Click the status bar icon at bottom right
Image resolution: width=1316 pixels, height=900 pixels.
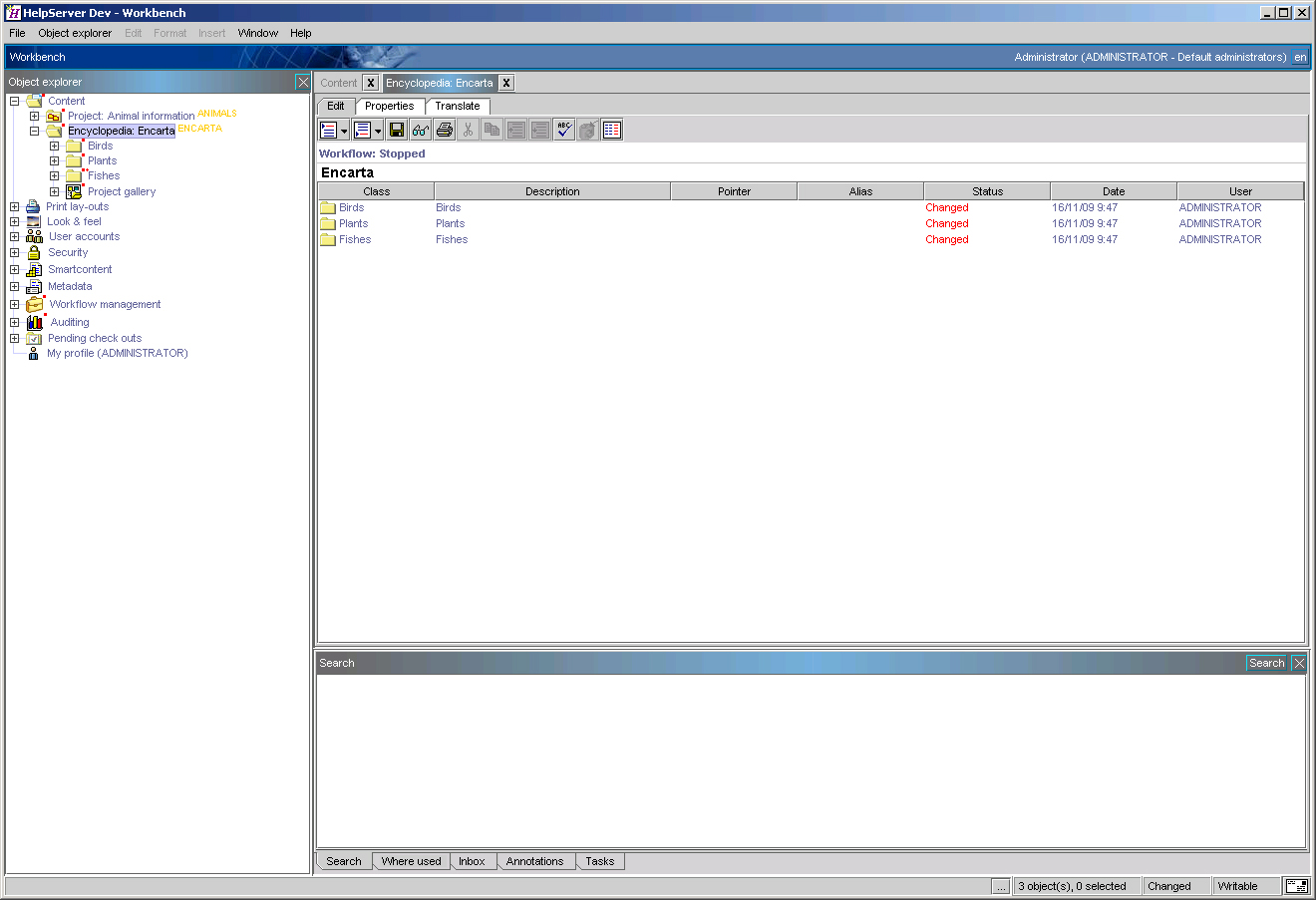[1297, 885]
